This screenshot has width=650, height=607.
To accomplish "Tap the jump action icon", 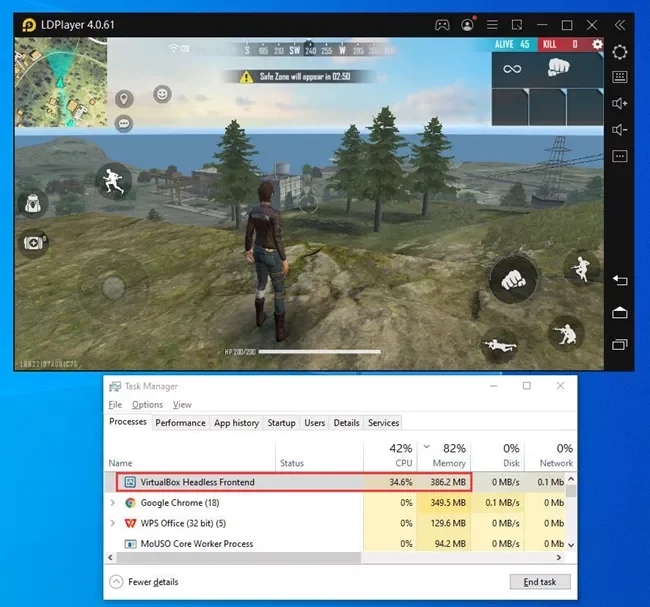I will tap(580, 268).
